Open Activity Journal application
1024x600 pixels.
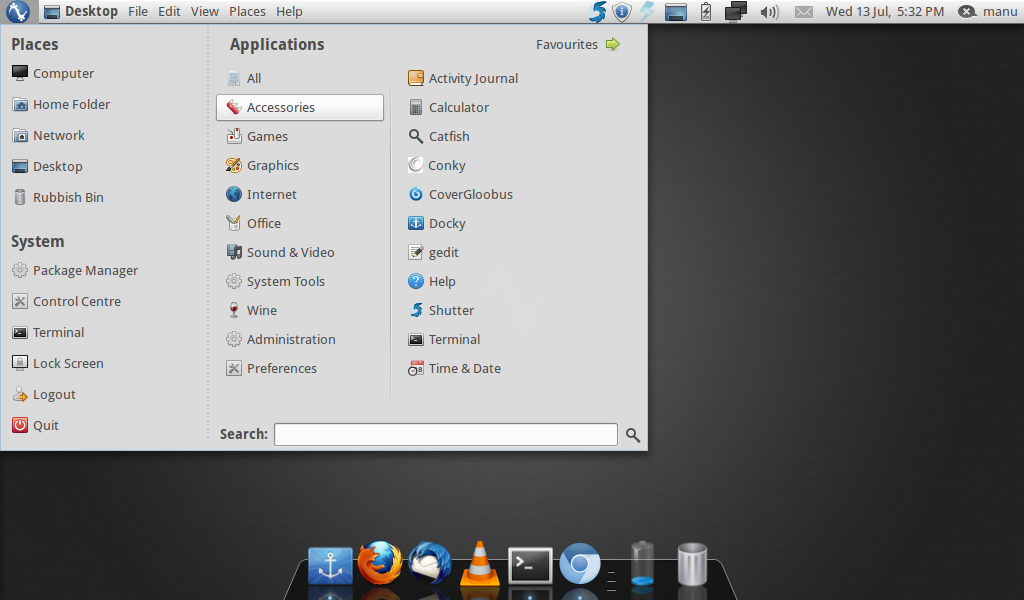click(462, 78)
